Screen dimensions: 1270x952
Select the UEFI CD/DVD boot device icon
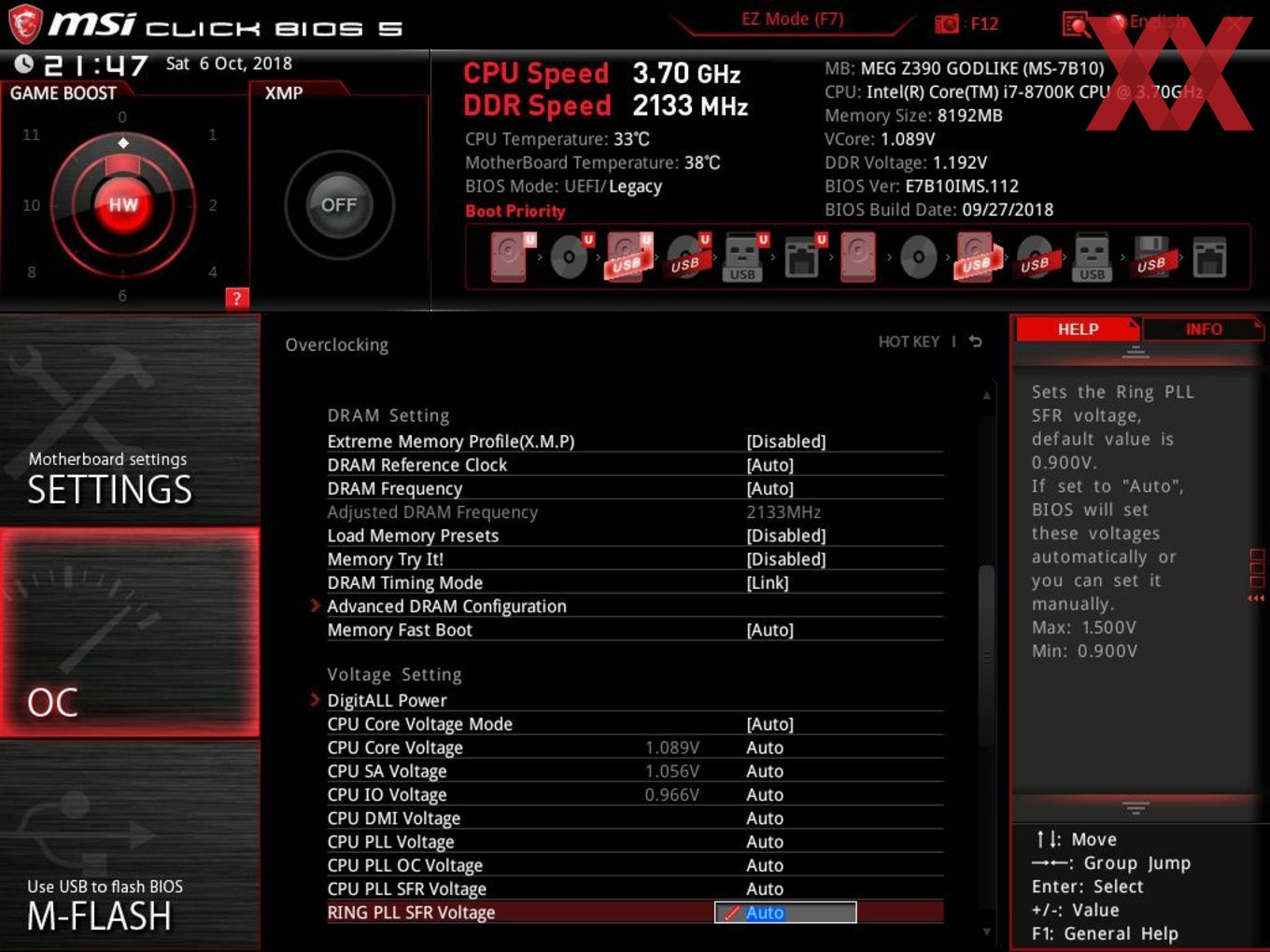[571, 257]
